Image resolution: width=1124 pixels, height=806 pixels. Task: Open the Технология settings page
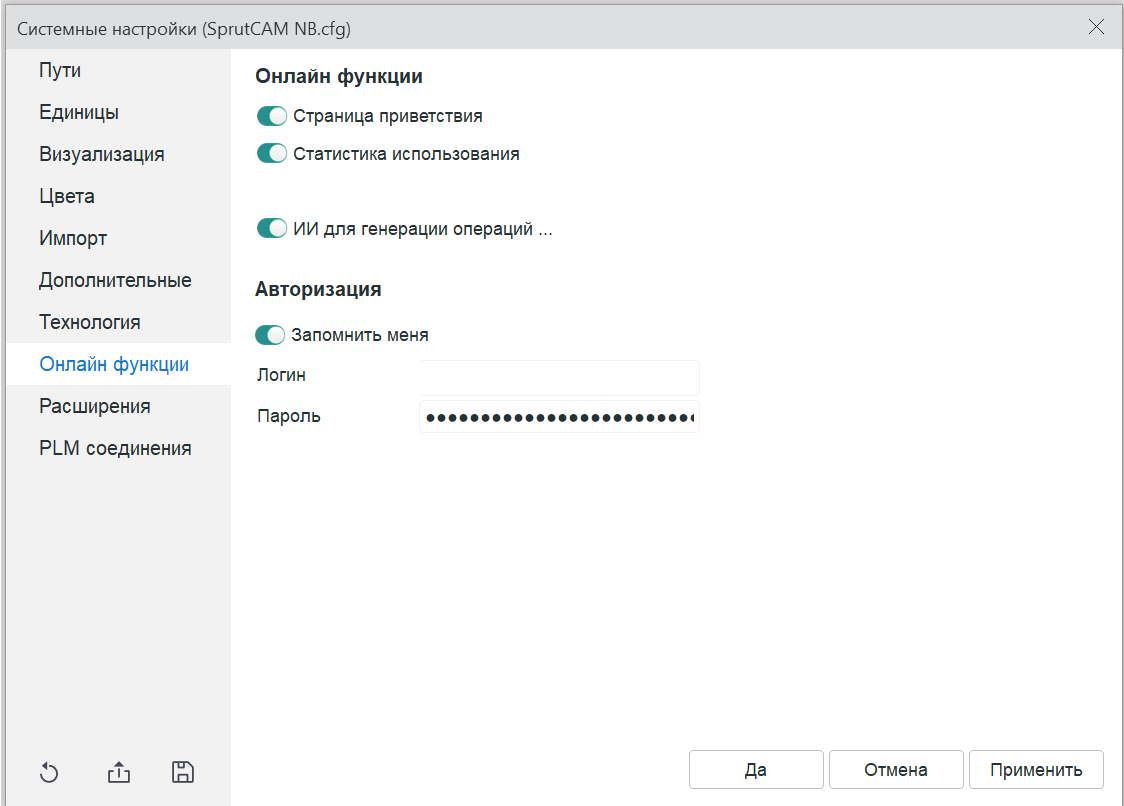coord(90,322)
